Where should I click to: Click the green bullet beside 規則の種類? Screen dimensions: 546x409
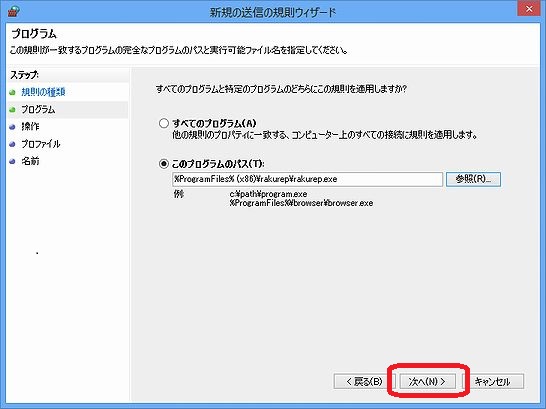point(13,93)
